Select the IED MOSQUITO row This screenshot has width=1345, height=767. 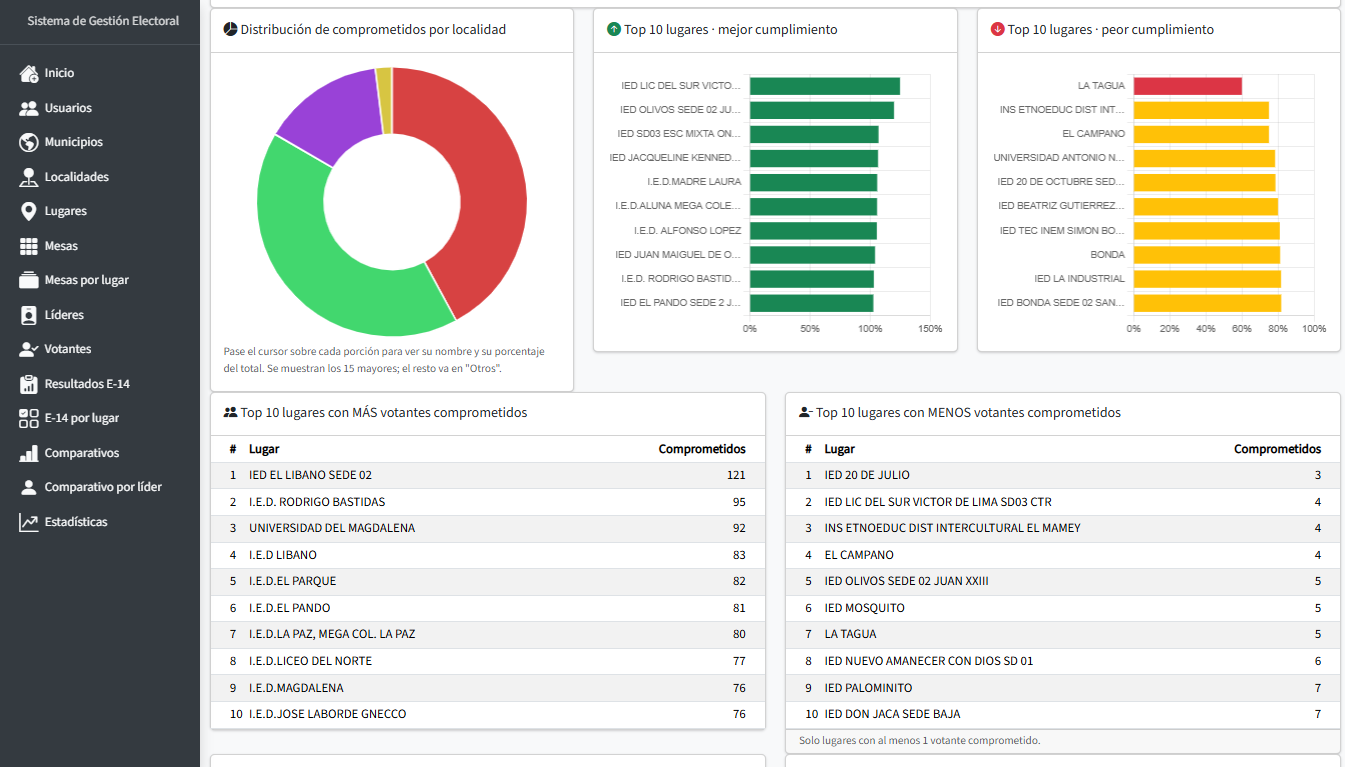pyautogui.click(x=1063, y=608)
